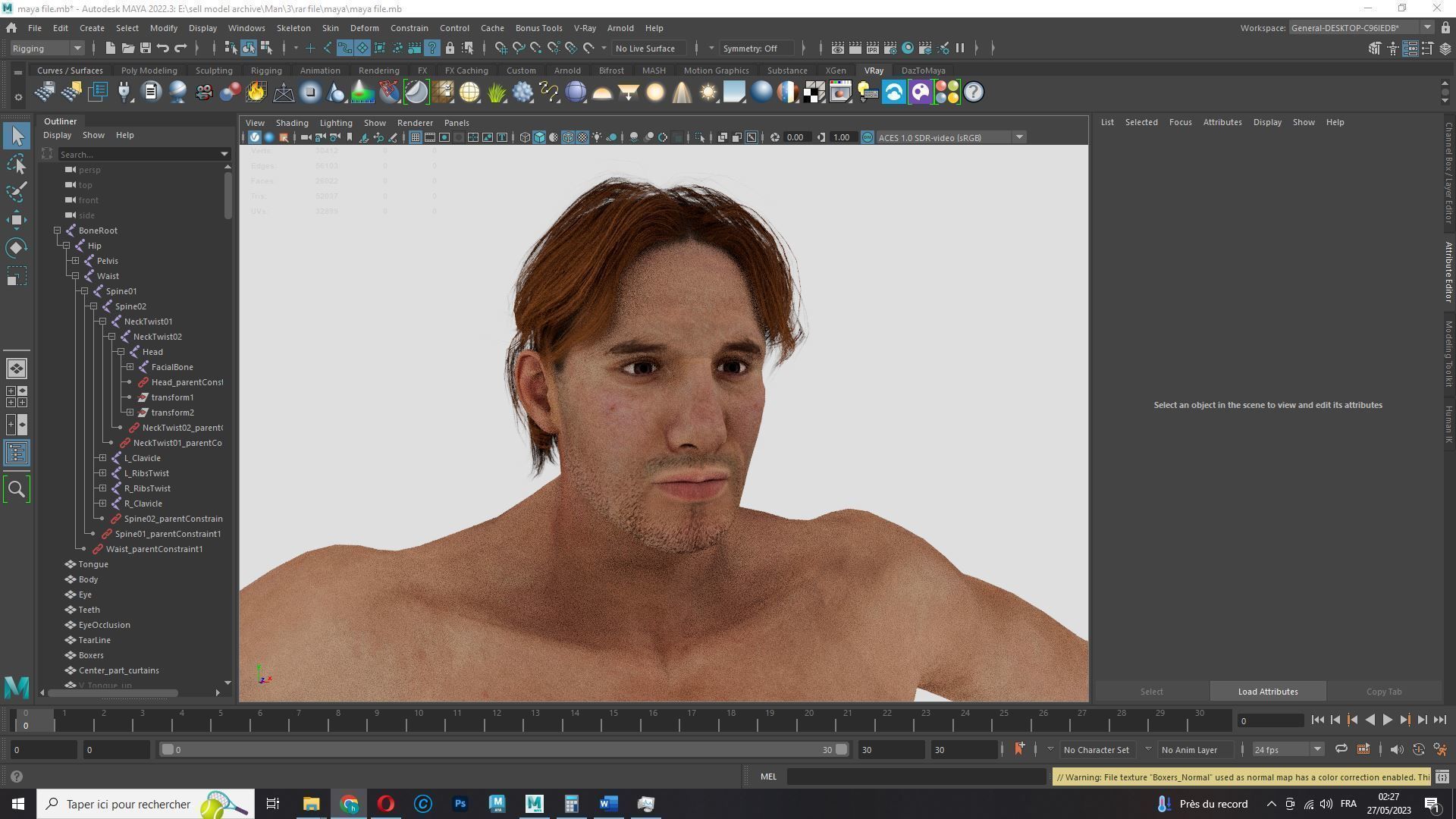1456x819 pixels.
Task: Click the save scene icon
Action: tap(146, 48)
